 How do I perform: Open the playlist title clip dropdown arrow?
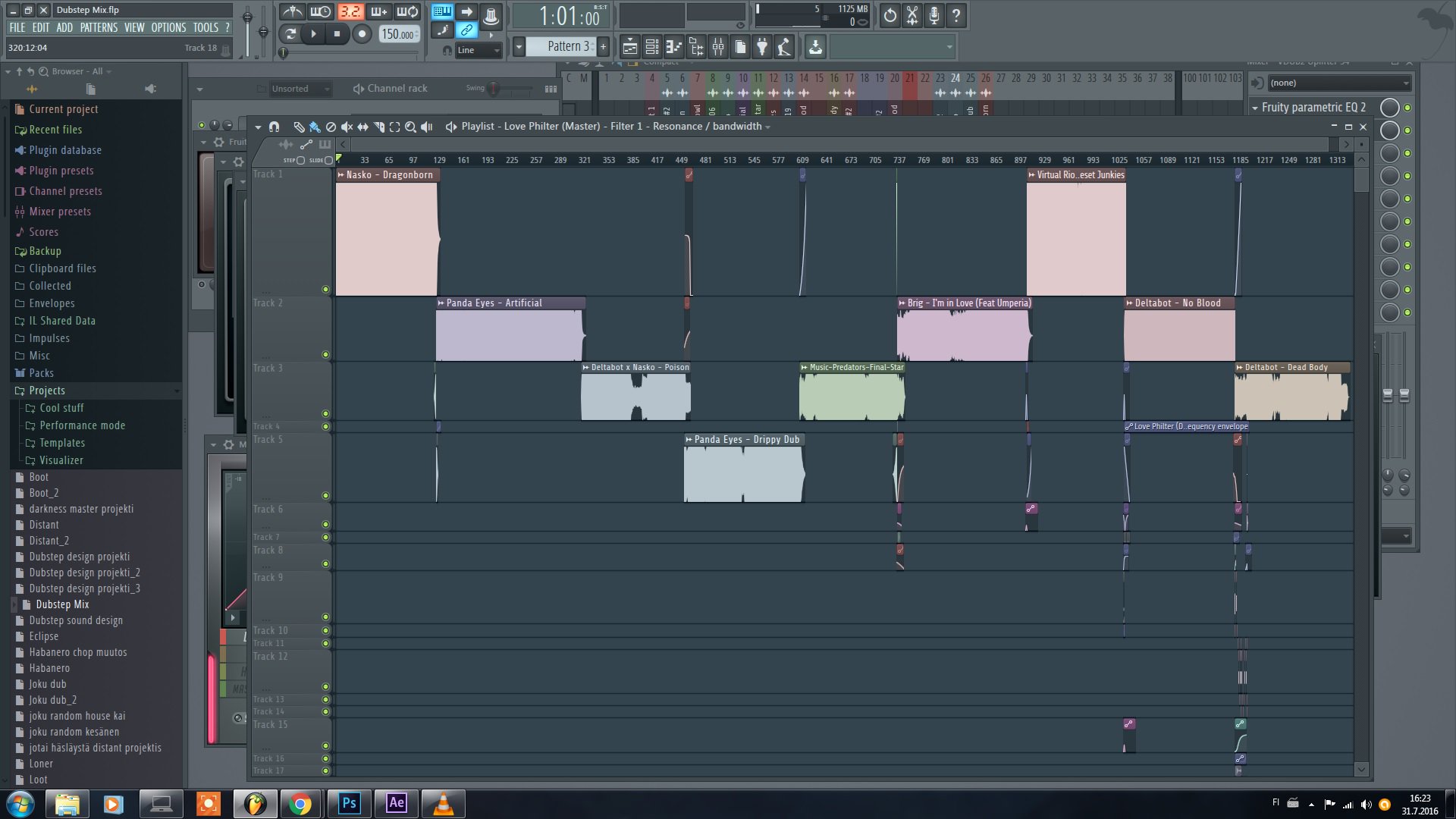[x=767, y=127]
